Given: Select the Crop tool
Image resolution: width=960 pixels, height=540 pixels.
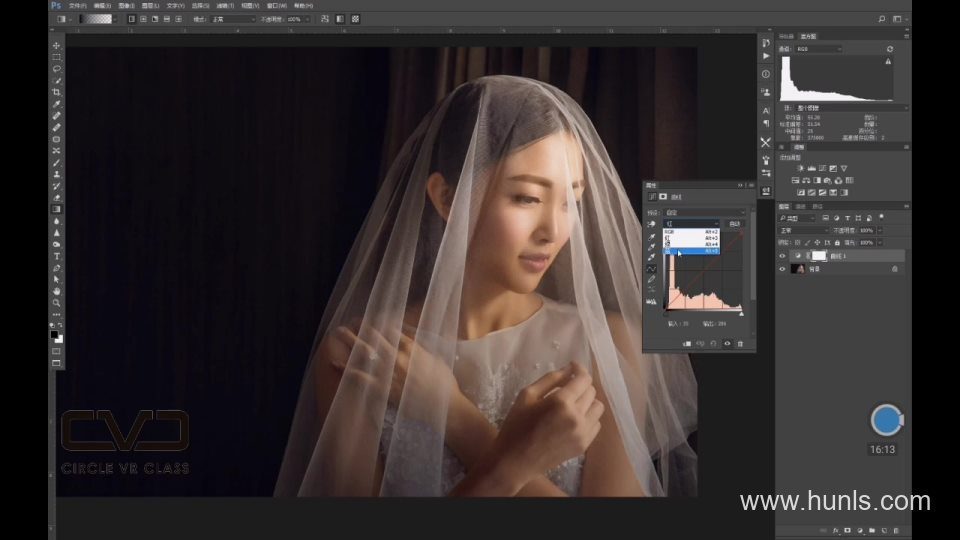Looking at the screenshot, I should point(56,92).
